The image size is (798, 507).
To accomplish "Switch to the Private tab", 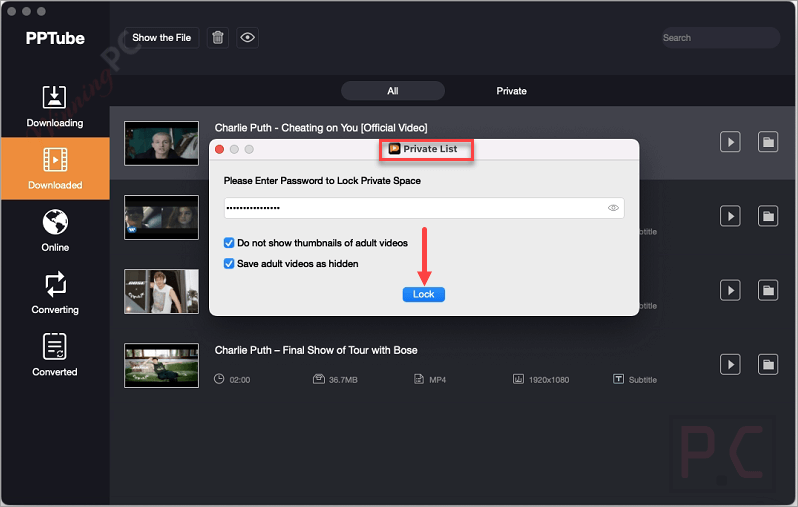I will [511, 91].
